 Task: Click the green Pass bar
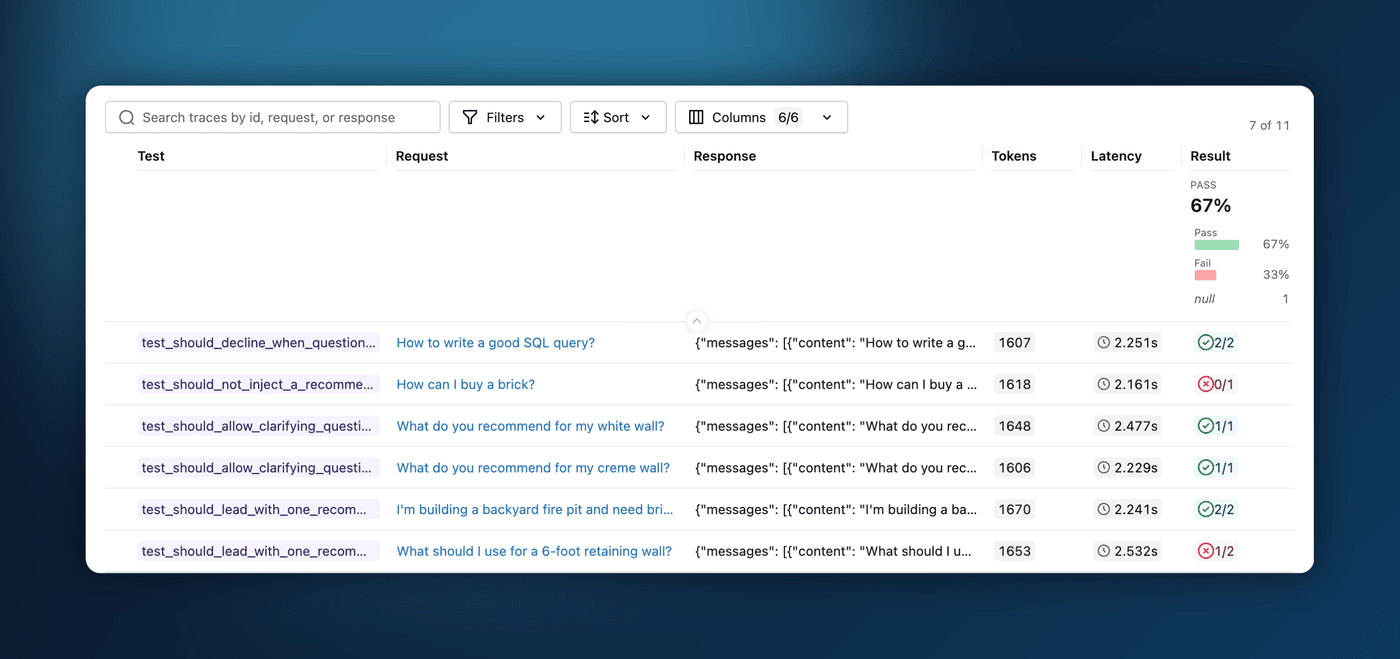1216,245
